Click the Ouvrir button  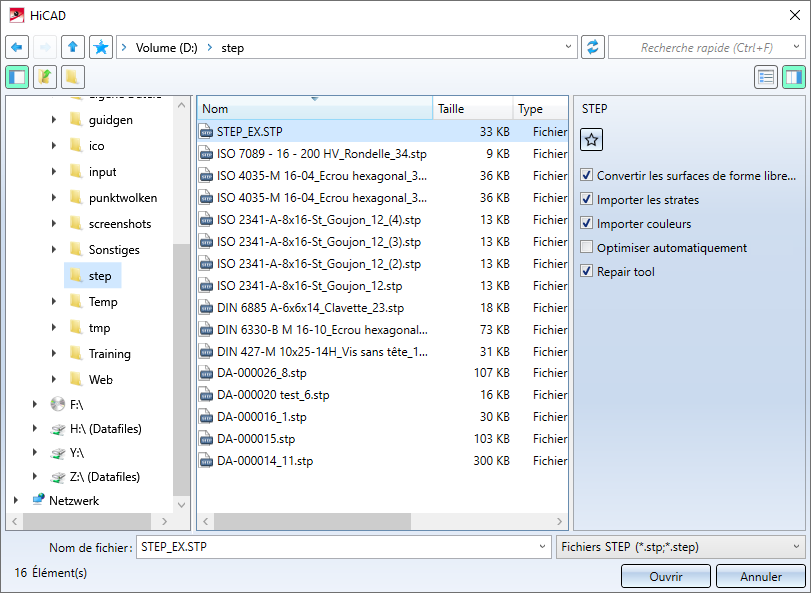click(666, 576)
